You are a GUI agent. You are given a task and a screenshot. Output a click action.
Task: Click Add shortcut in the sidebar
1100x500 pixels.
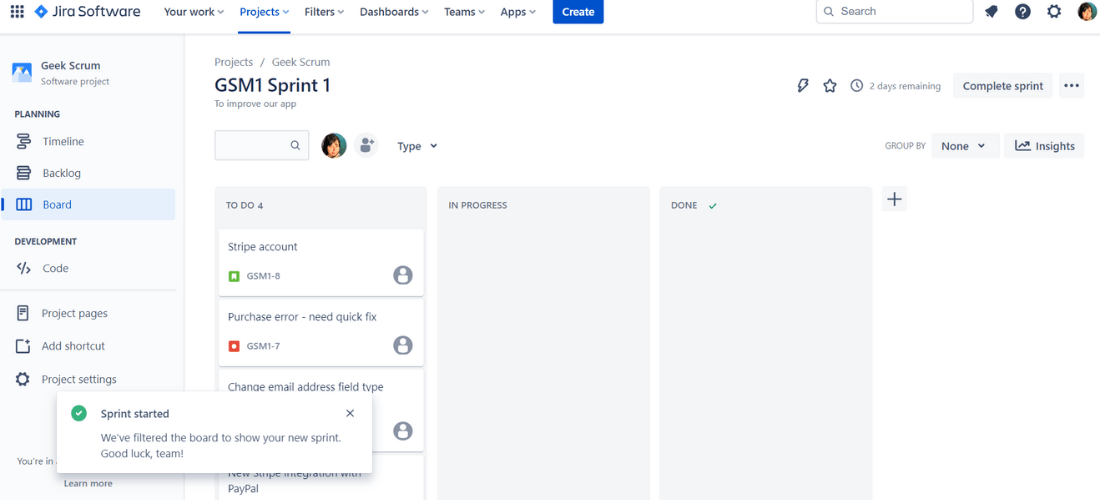(x=88, y=346)
